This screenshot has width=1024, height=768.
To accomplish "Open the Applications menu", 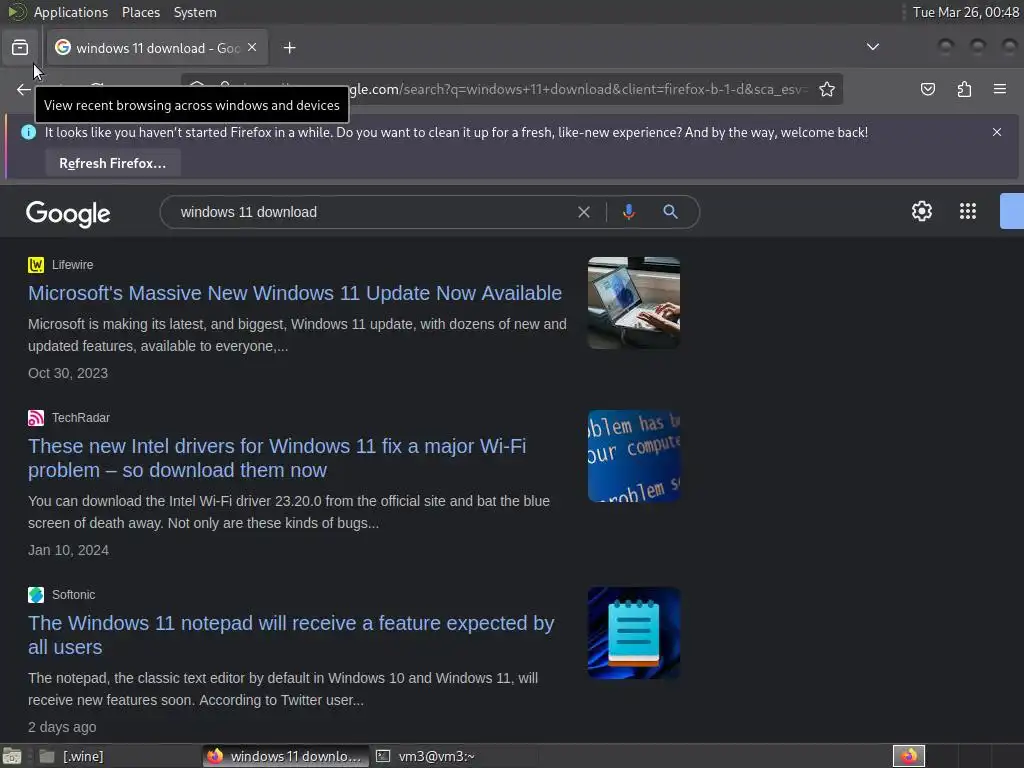I will point(71,12).
